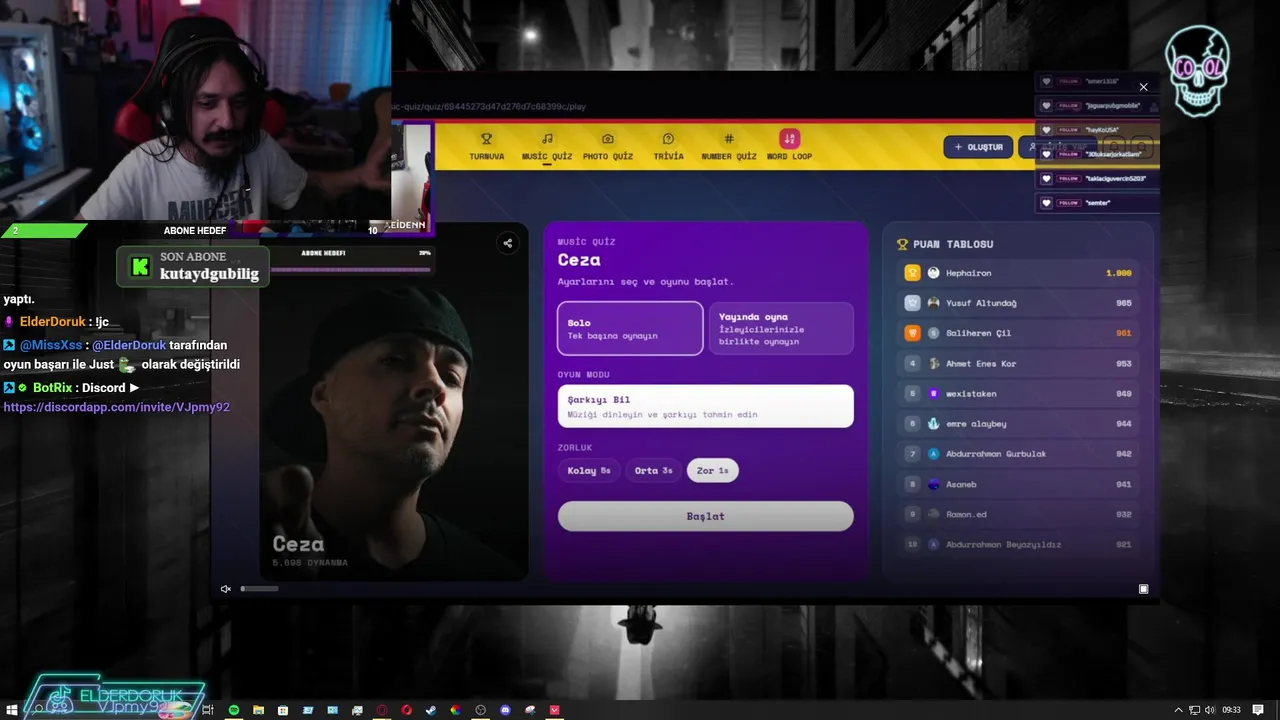Click Hephairon leaderboard entry
1280x720 pixels.
click(1018, 273)
